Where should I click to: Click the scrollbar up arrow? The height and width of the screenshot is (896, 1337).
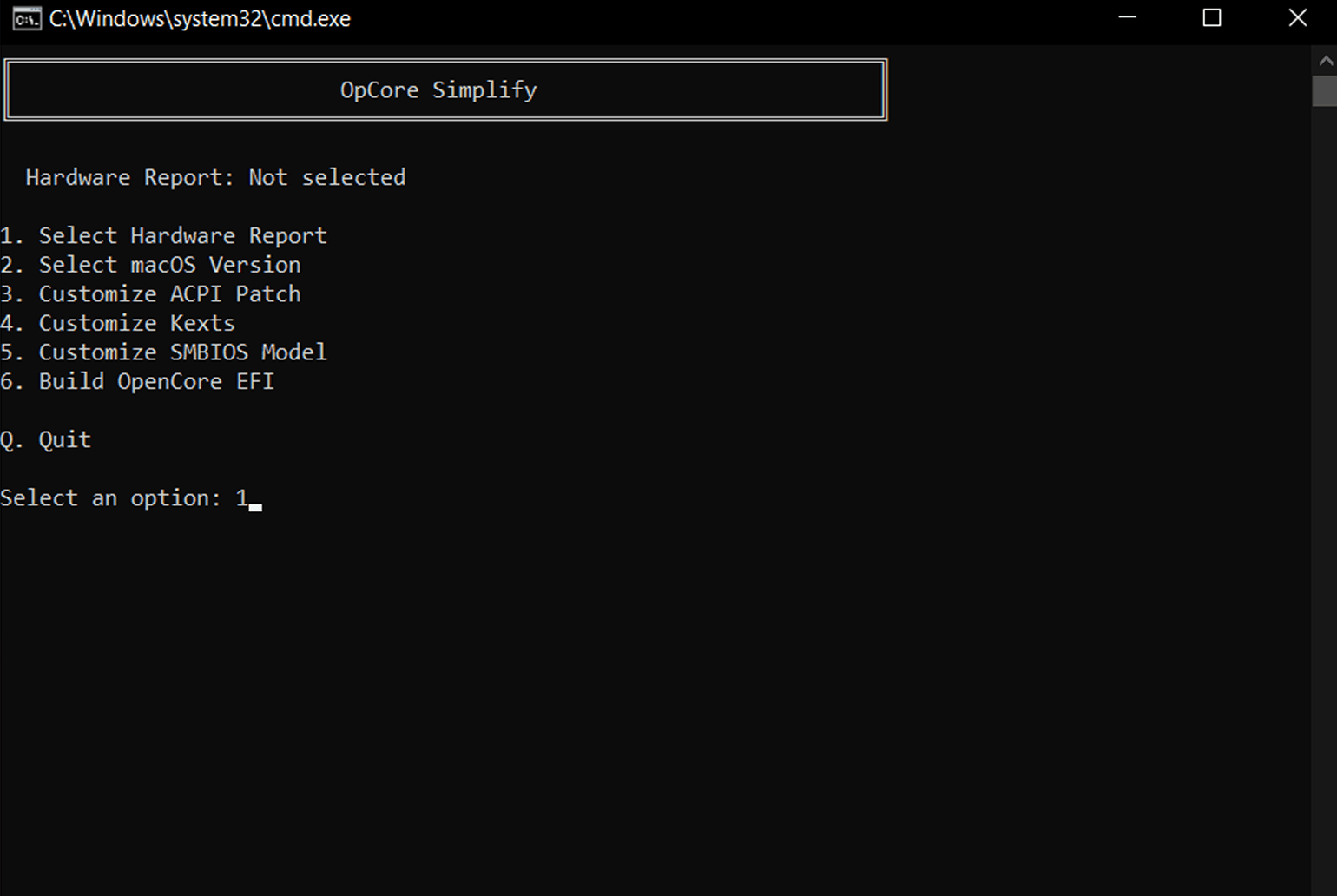[1324, 61]
